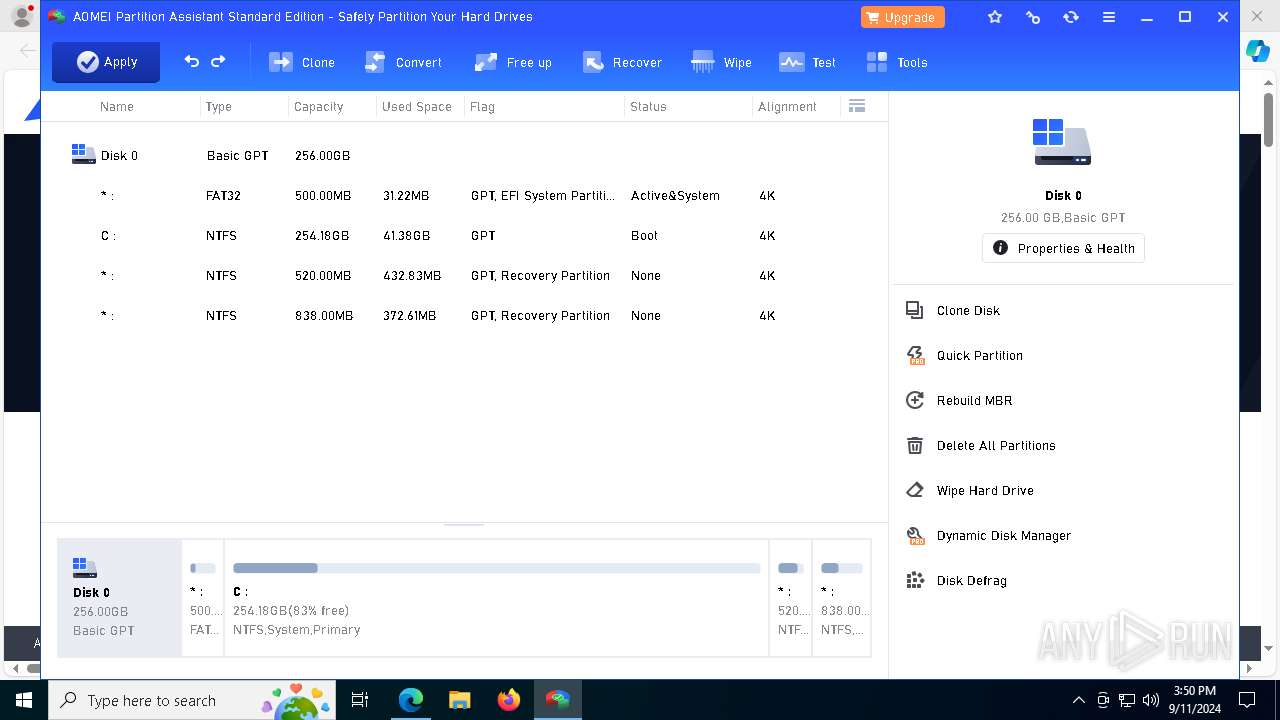Click the star favorites icon in title bar
The width and height of the screenshot is (1280, 720).
coord(995,17)
